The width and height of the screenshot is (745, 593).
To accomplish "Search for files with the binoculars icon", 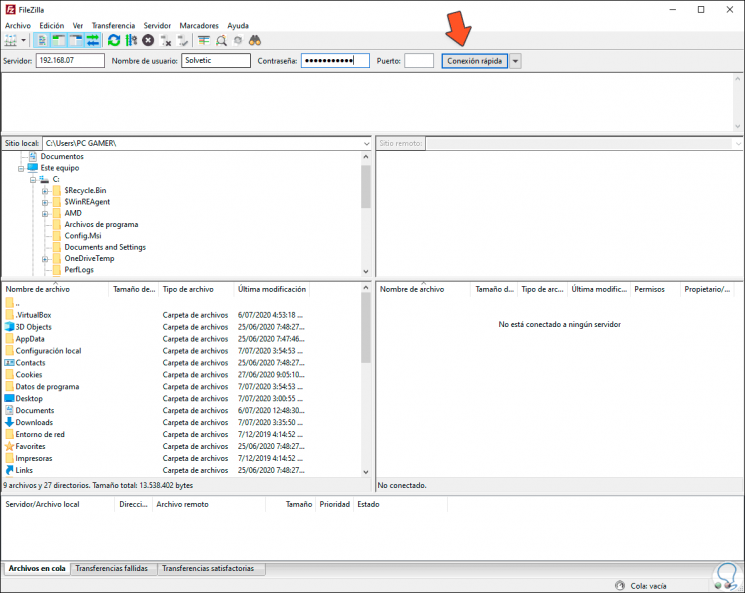I will (255, 40).
